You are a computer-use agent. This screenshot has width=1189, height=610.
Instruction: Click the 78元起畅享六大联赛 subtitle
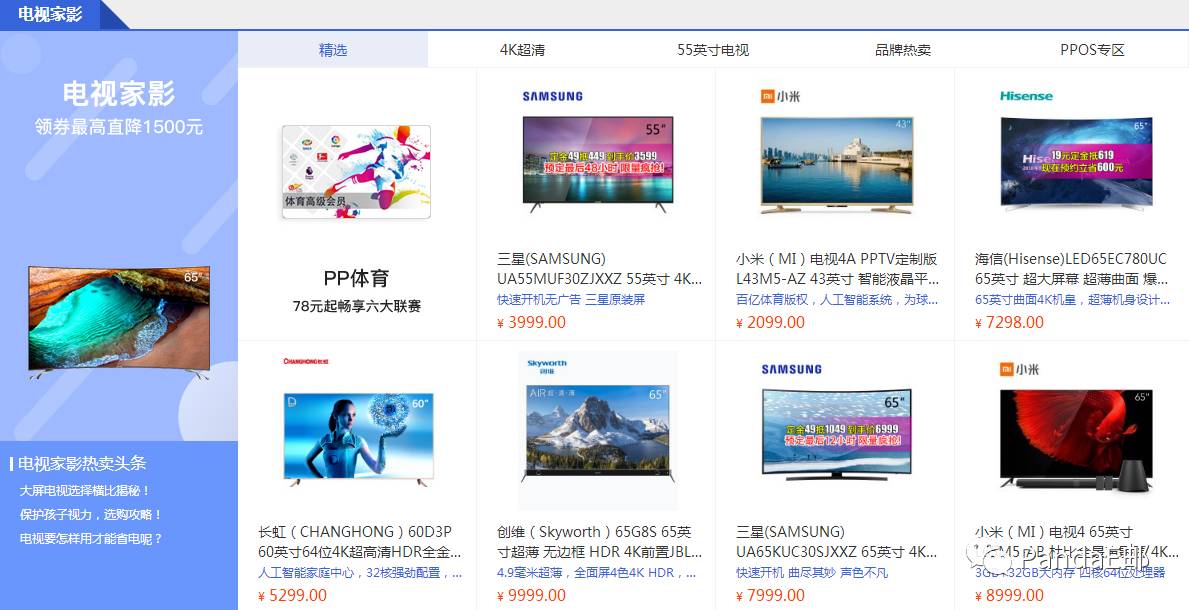(356, 307)
